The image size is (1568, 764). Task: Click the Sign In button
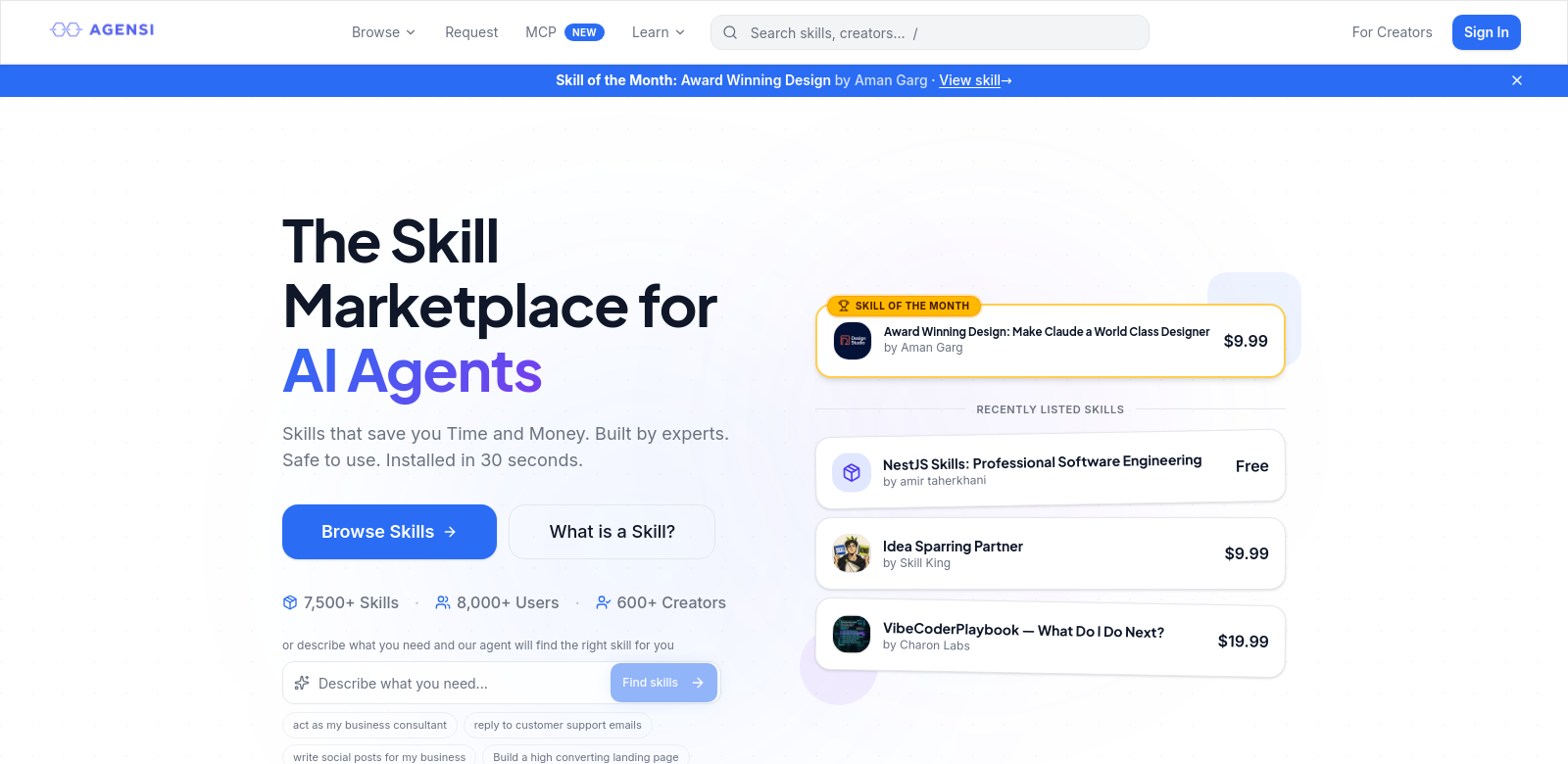(x=1487, y=32)
